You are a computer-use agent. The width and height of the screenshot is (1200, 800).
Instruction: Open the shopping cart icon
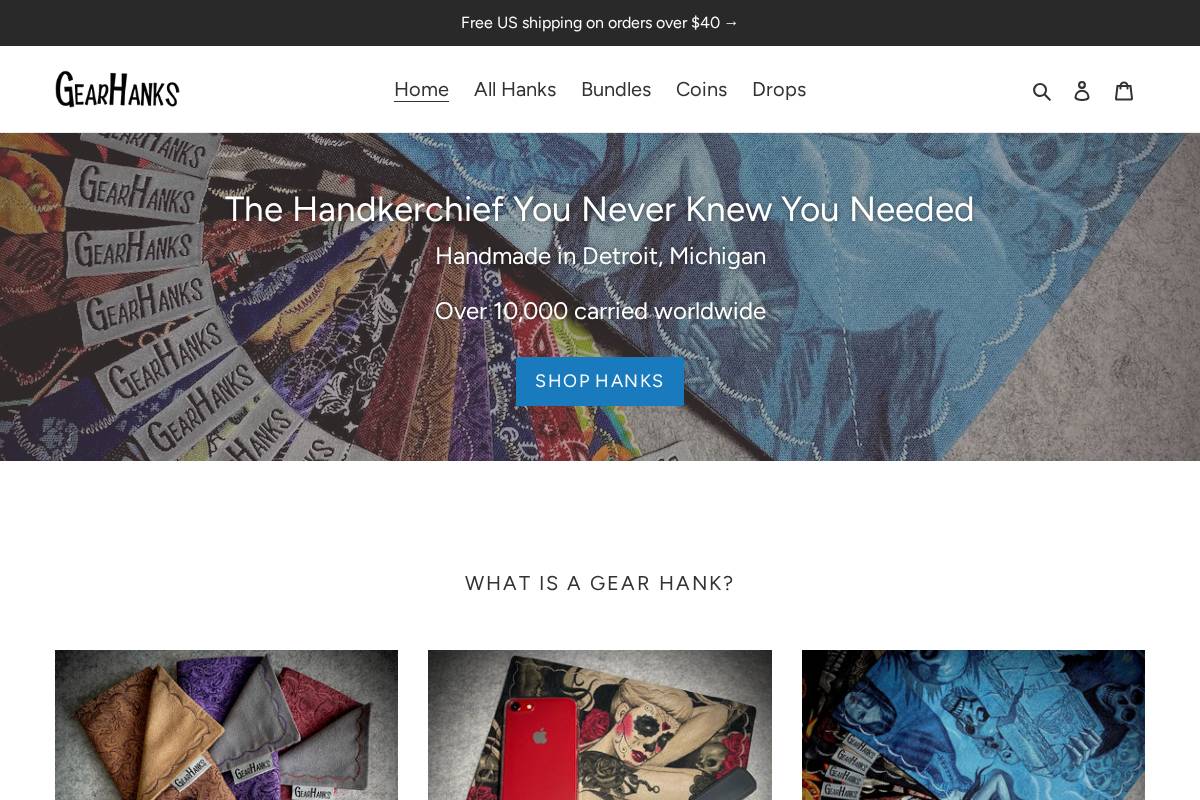pos(1124,91)
